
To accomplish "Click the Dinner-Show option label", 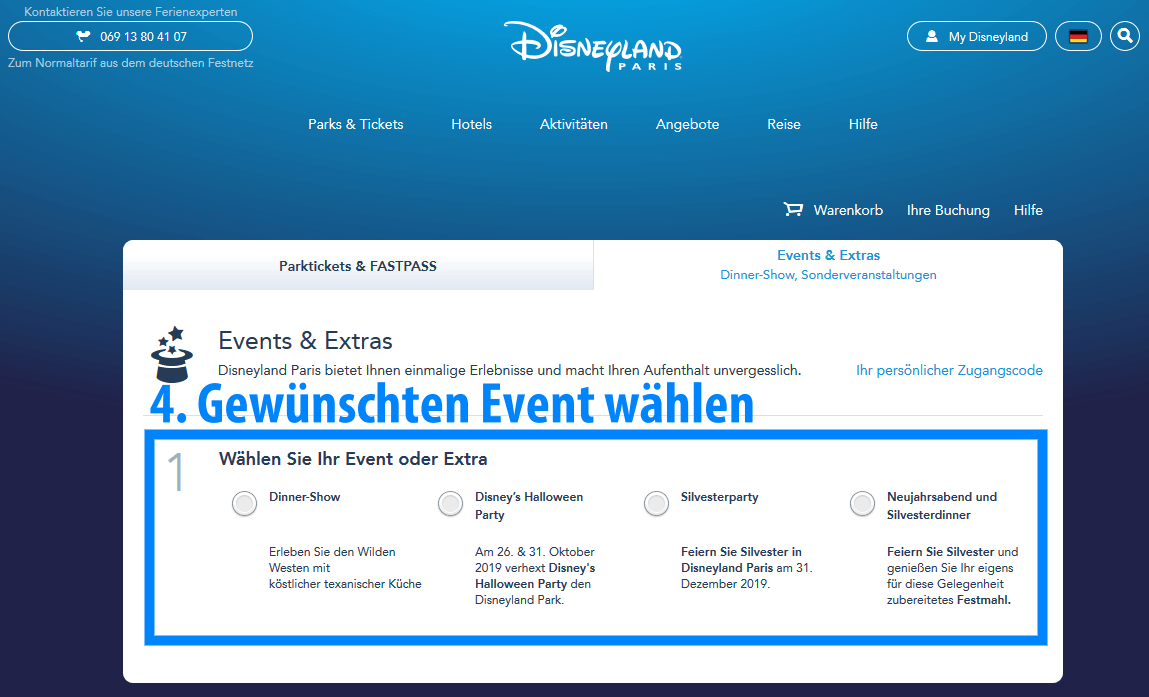I will 305,496.
